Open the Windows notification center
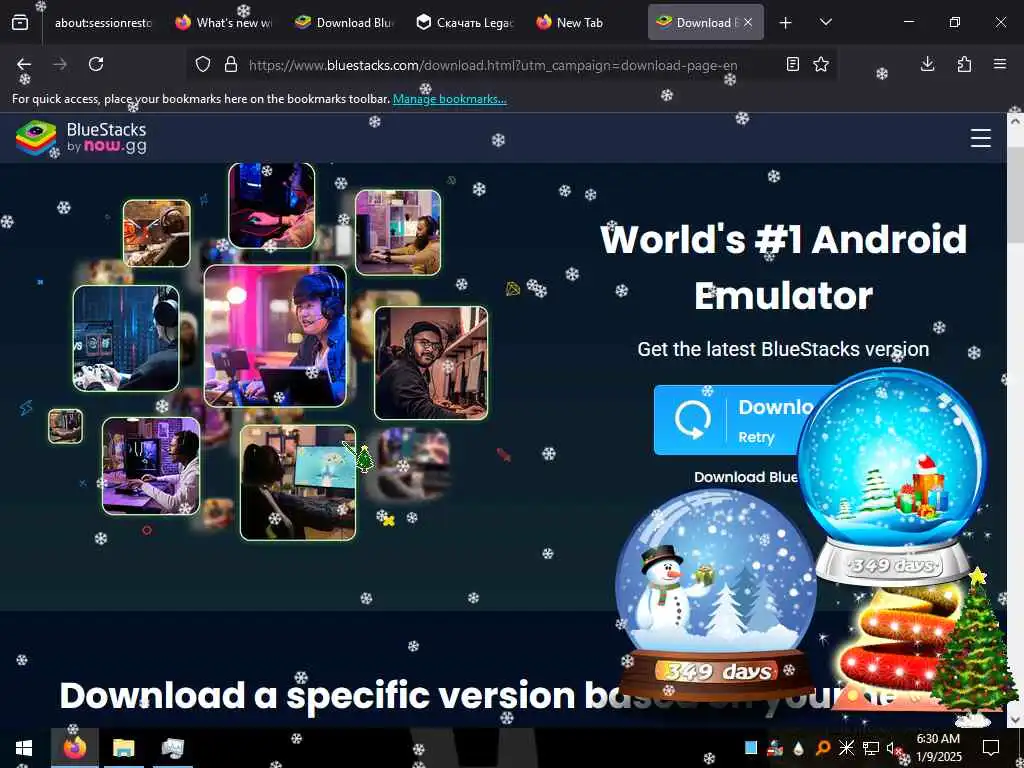This screenshot has width=1024, height=768. click(991, 748)
